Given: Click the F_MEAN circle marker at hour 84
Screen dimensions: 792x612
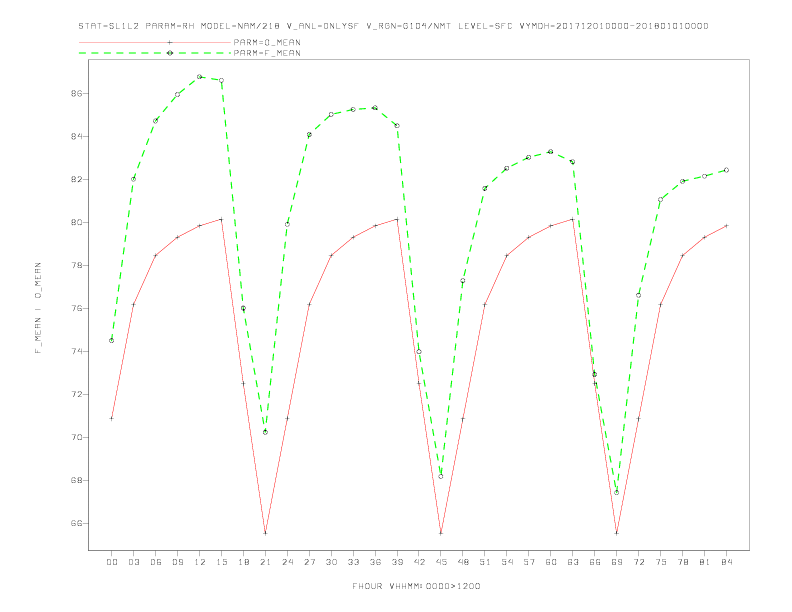Looking at the screenshot, I should (726, 170).
